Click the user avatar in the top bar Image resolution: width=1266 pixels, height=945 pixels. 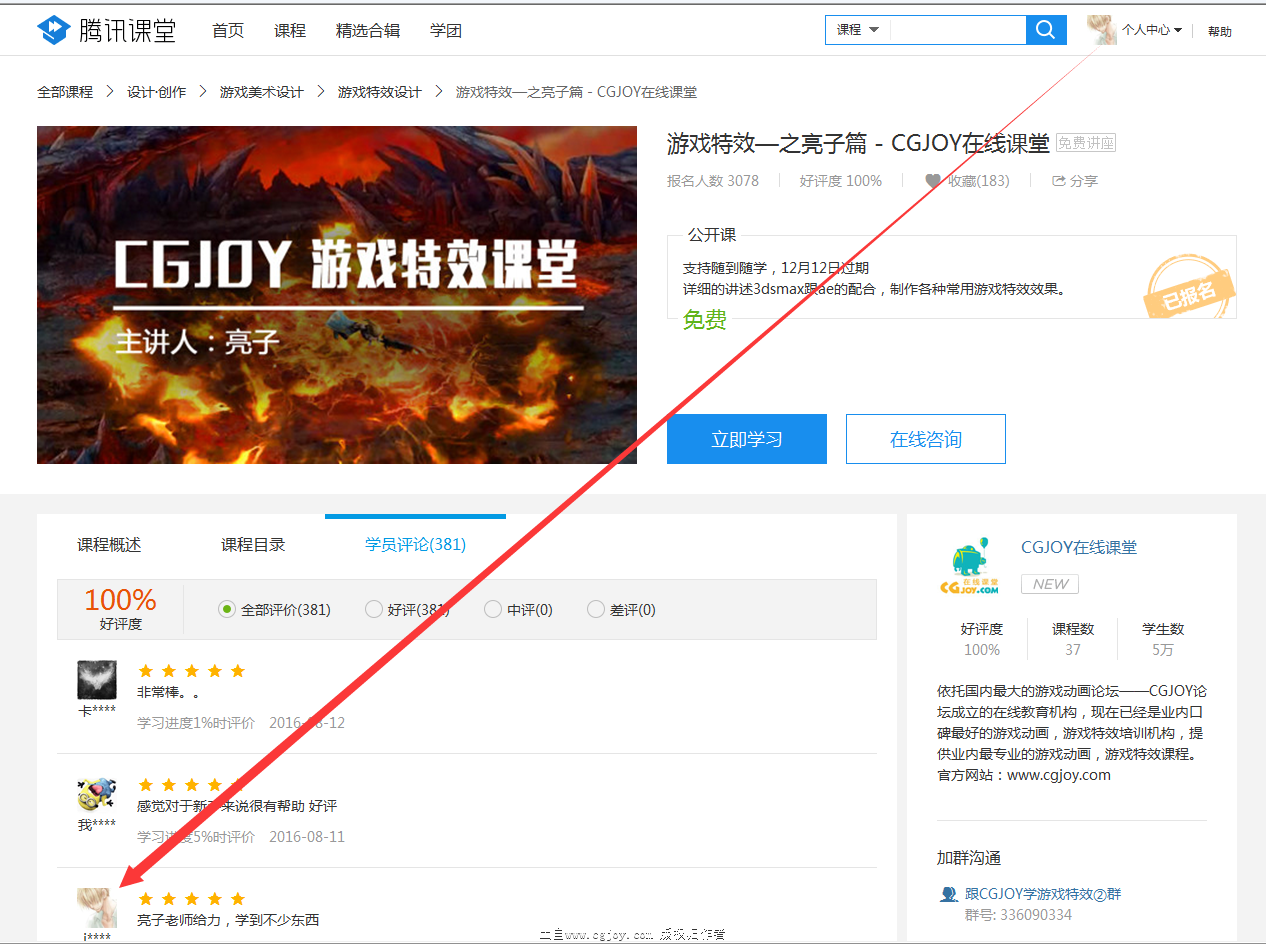pyautogui.click(x=1101, y=30)
